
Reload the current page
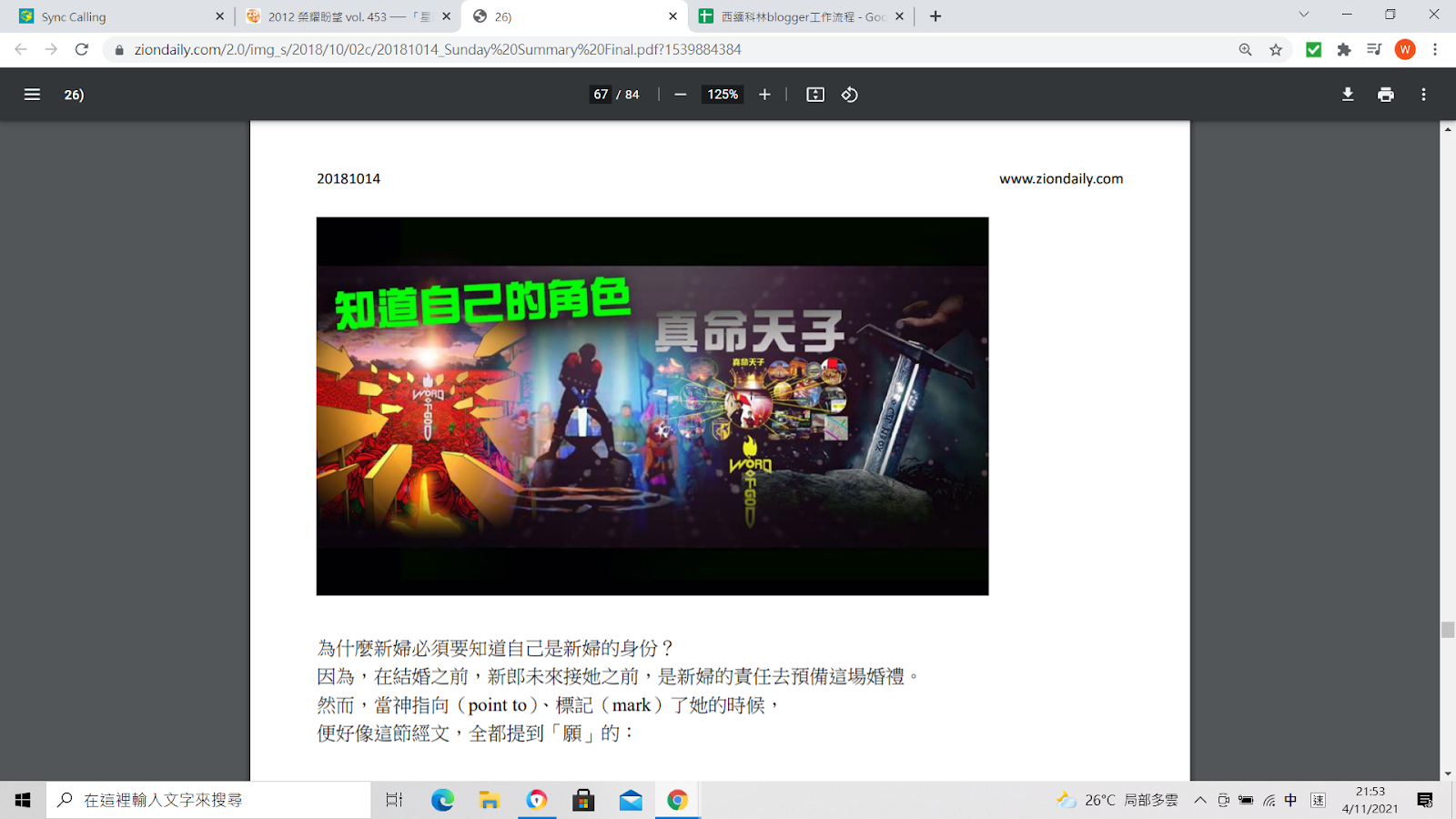(x=82, y=49)
